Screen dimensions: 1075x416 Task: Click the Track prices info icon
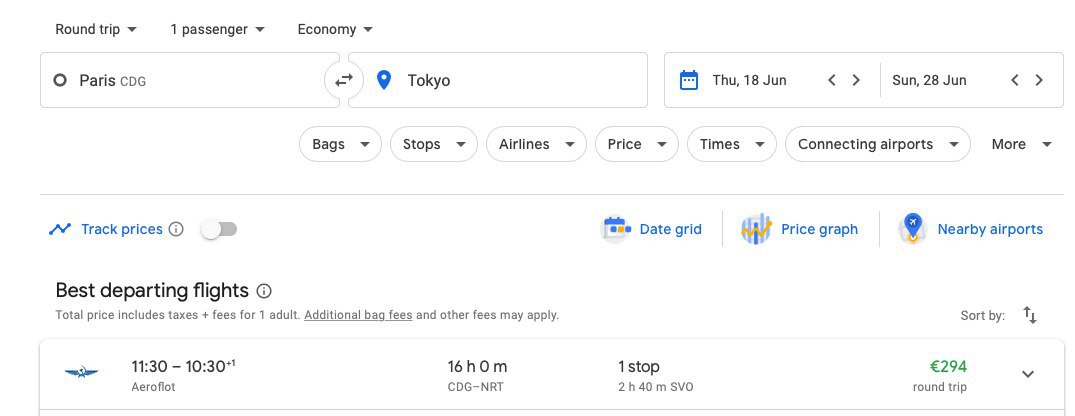click(176, 229)
